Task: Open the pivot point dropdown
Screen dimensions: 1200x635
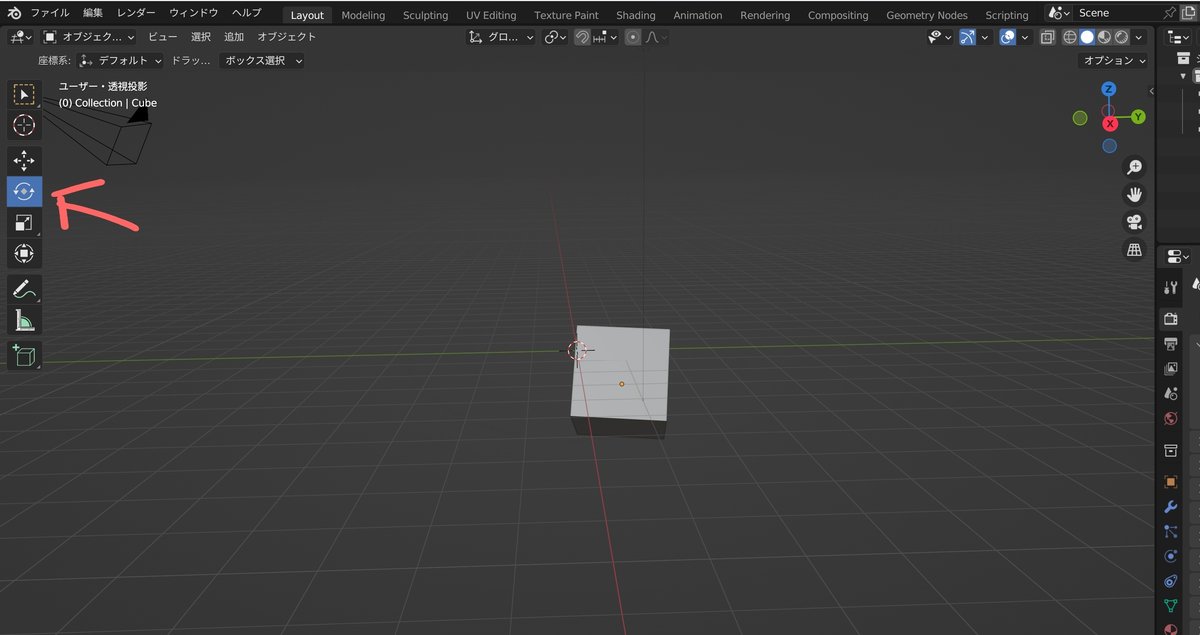Action: tap(556, 37)
